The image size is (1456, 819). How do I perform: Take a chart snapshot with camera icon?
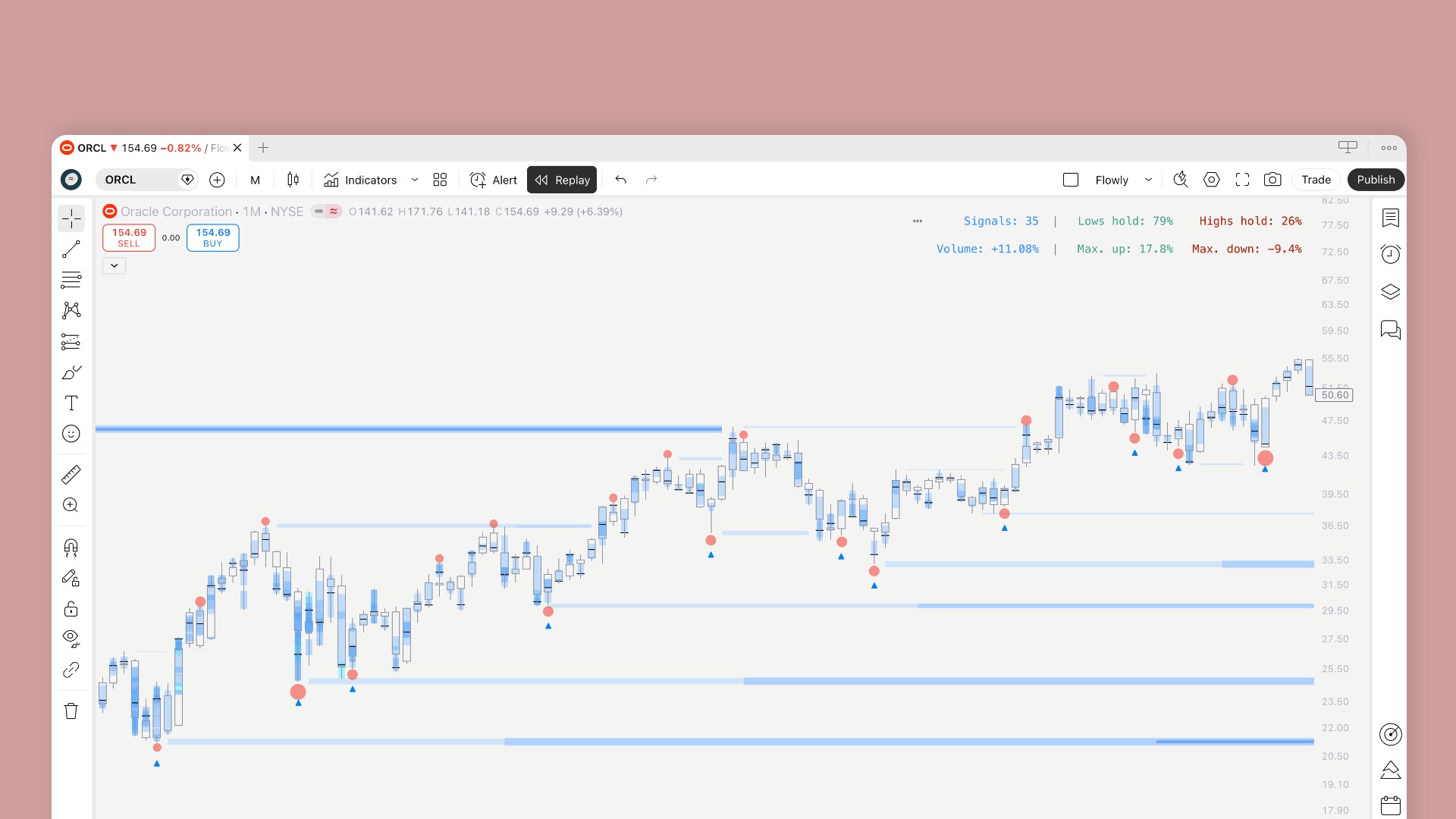(x=1272, y=180)
